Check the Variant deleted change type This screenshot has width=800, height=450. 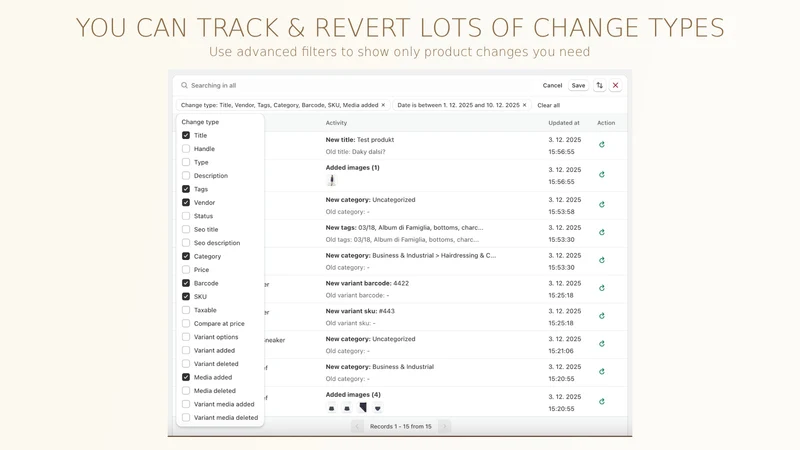186,364
